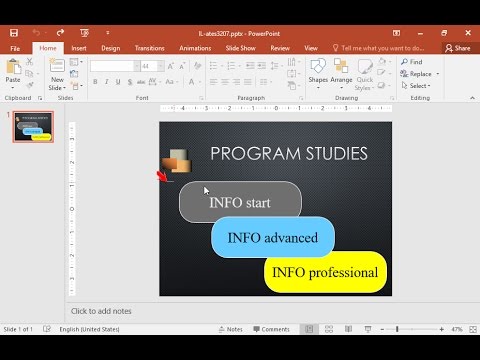Select slide 1 thumbnail
Screen dimensions: 480x360
tap(33, 127)
